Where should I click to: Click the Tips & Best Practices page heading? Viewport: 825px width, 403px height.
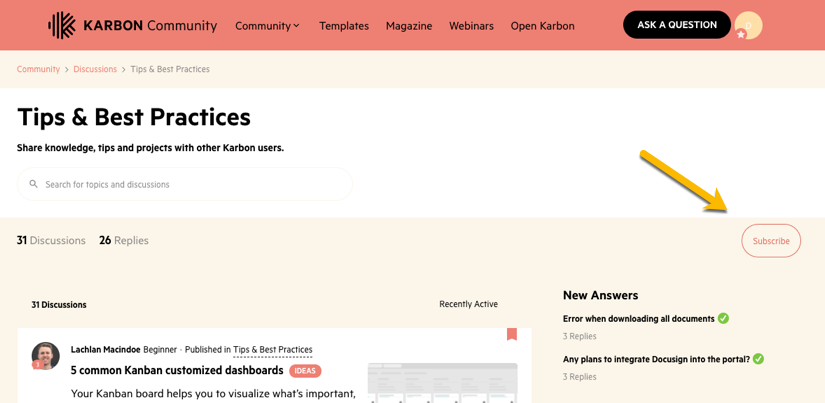pos(134,117)
